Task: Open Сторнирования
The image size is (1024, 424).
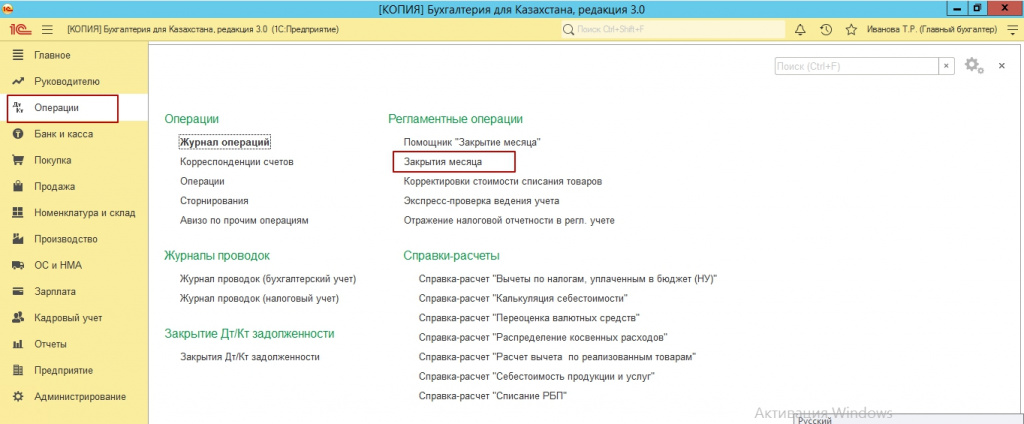Action: [214, 201]
